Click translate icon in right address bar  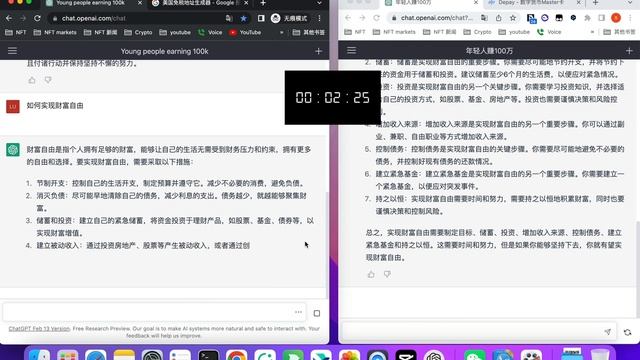(x=484, y=18)
